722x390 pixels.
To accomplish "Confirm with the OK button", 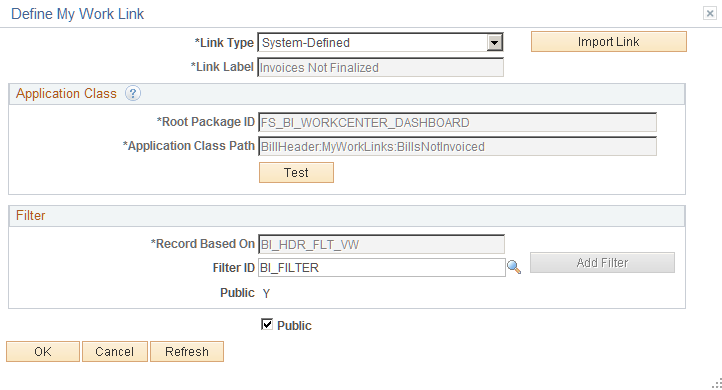I will (43, 352).
